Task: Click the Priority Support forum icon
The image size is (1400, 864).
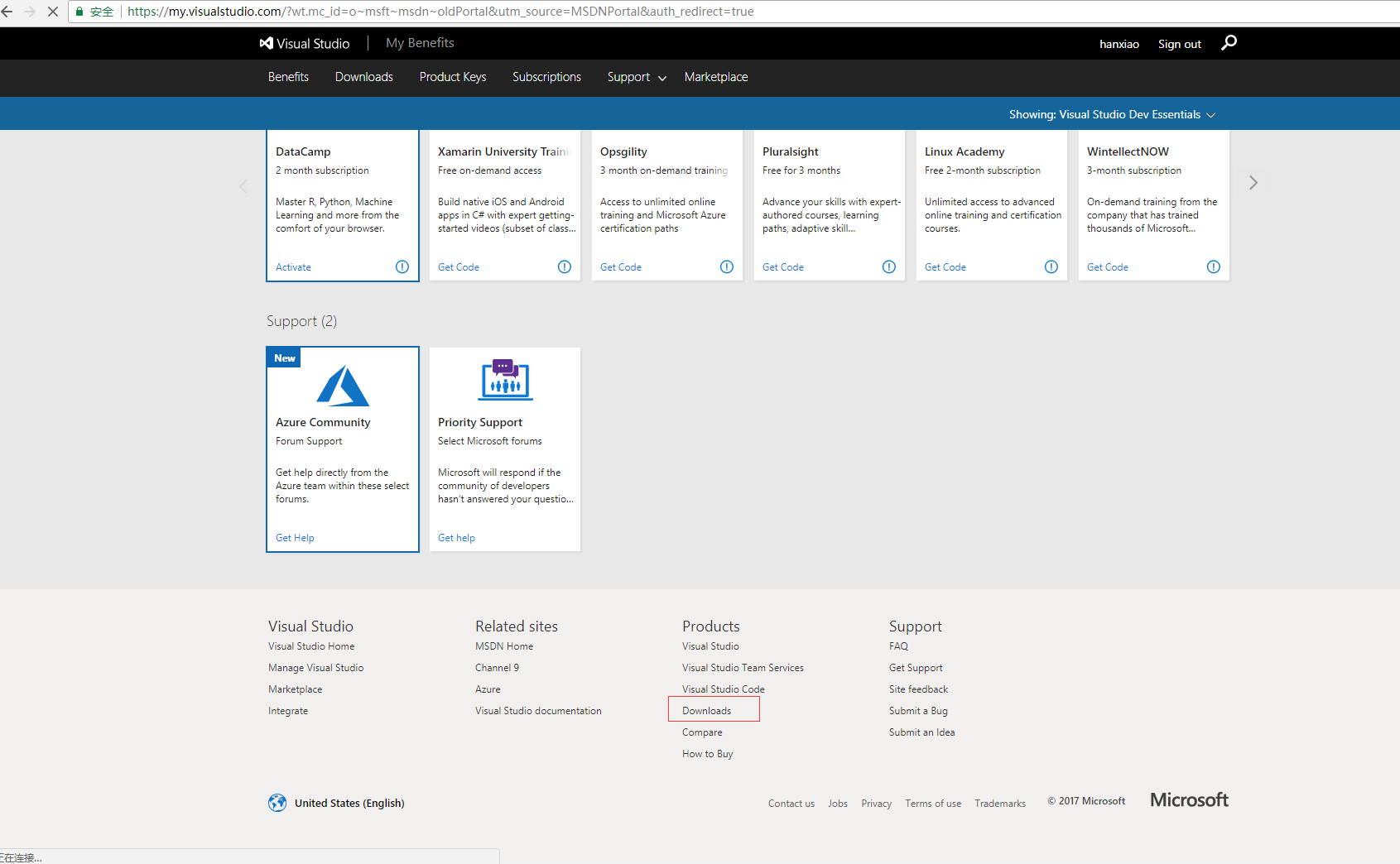Action: tap(505, 380)
